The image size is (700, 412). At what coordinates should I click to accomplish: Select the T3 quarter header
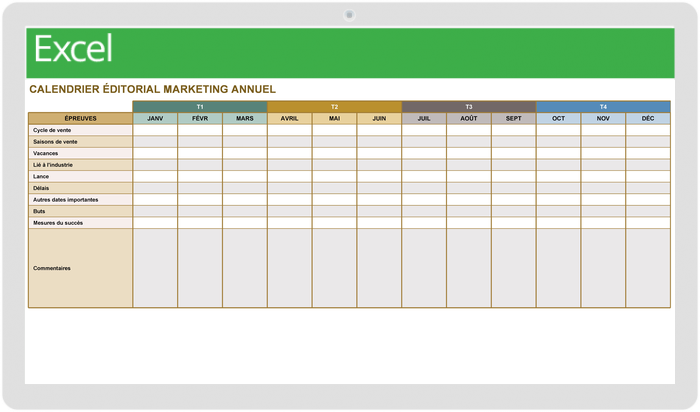pyautogui.click(x=469, y=107)
